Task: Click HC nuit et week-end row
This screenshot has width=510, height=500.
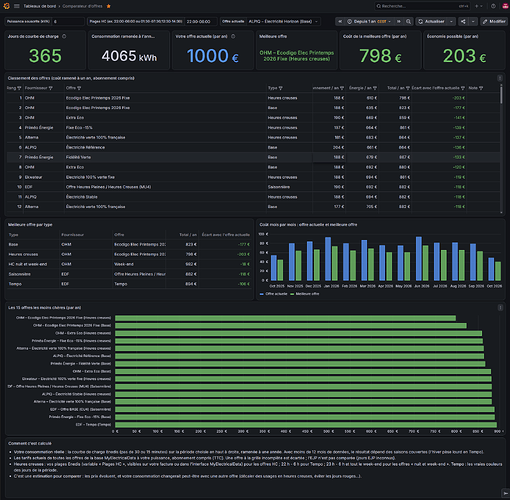Action: tap(129, 264)
